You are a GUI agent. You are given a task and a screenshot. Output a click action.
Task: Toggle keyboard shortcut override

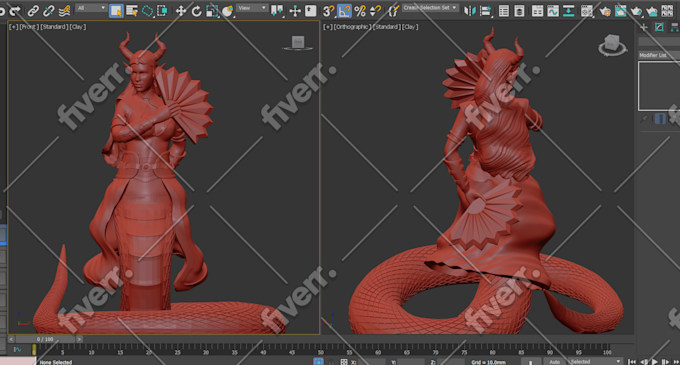pos(311,10)
